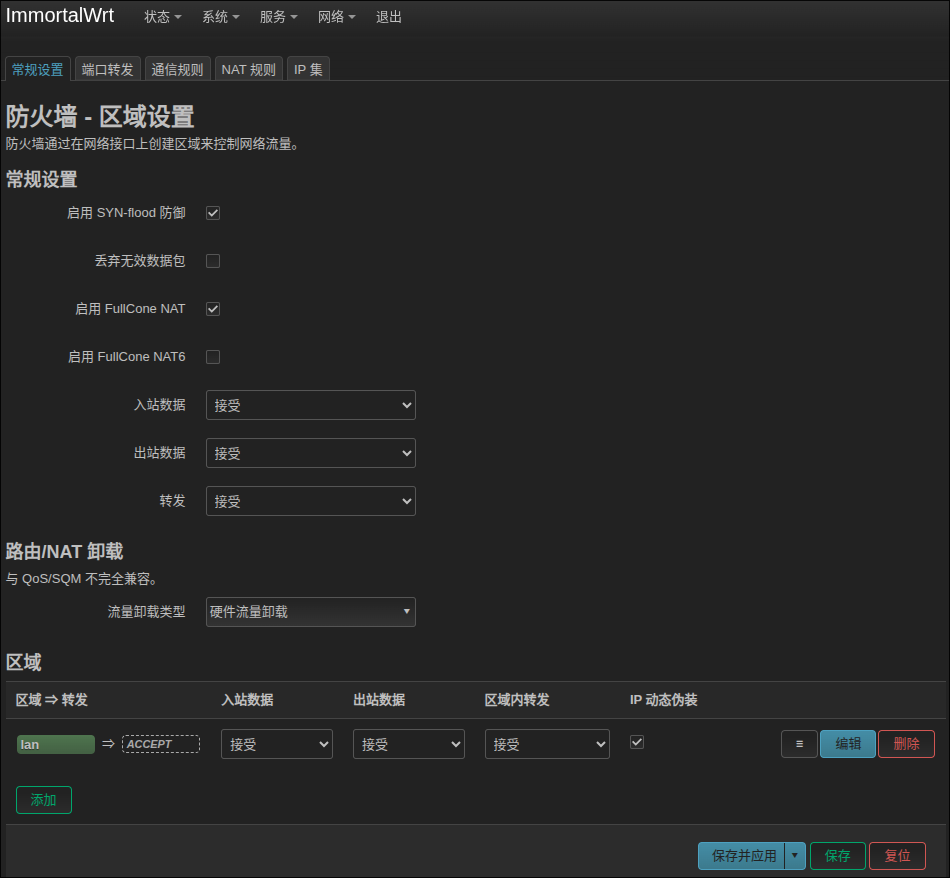Image resolution: width=950 pixels, height=878 pixels.
Task: Click the ImmortalWrt brand logo
Action: tap(60, 16)
